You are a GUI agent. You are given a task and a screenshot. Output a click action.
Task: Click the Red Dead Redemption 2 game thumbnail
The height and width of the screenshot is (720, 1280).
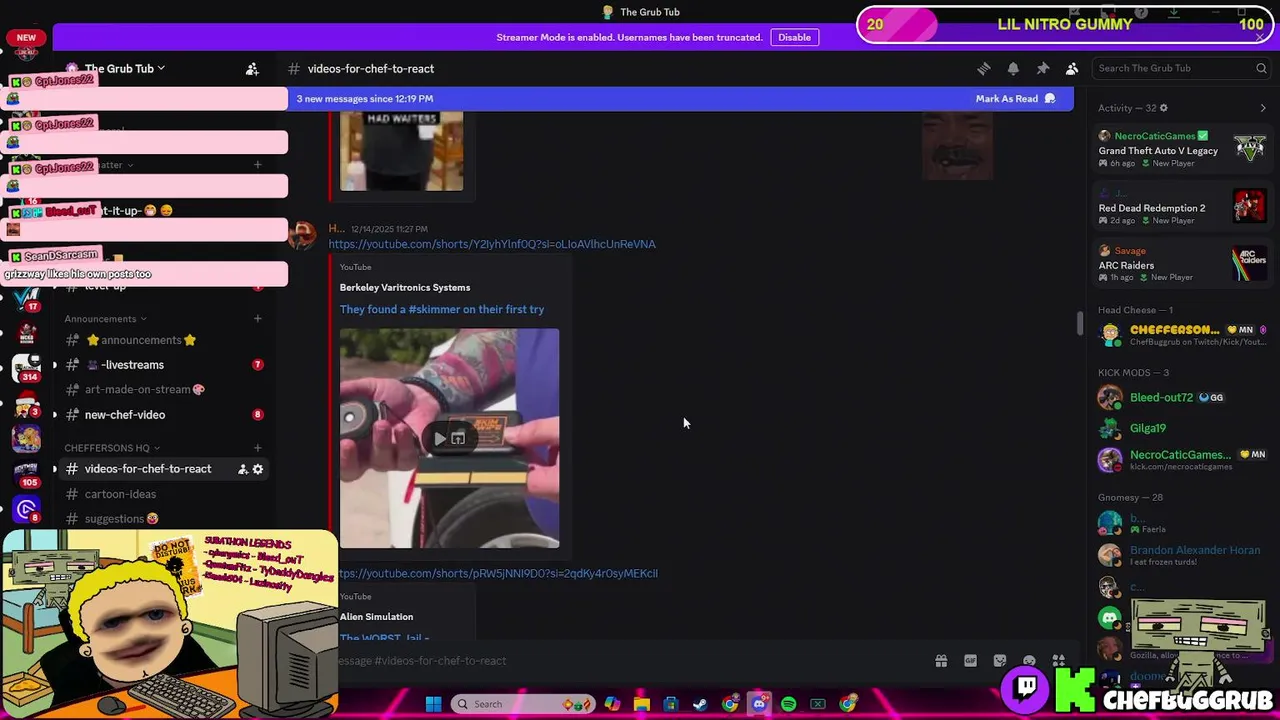pyautogui.click(x=1249, y=206)
